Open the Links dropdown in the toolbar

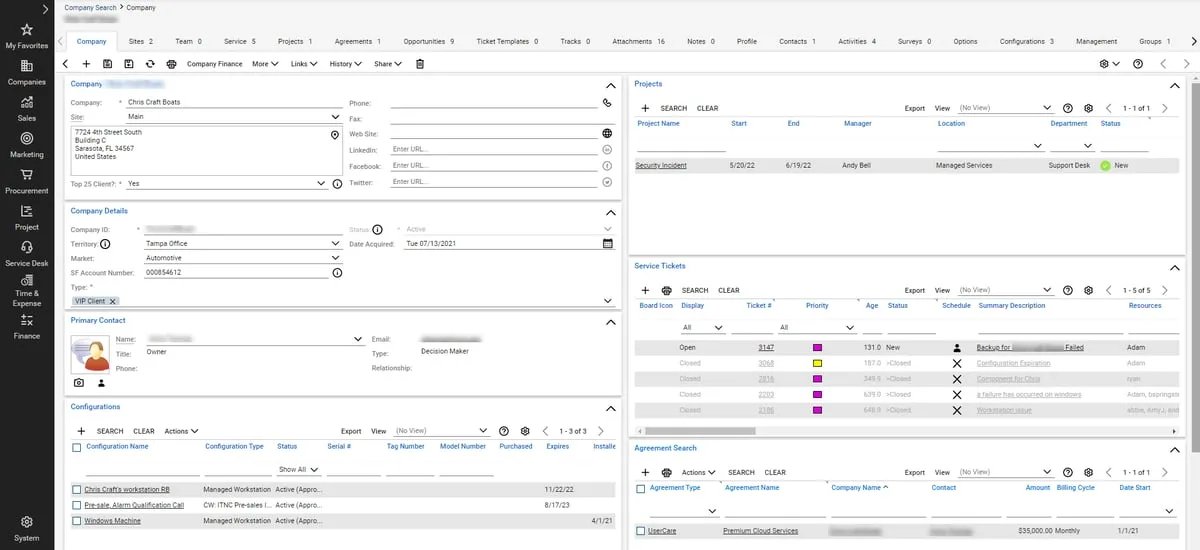304,64
